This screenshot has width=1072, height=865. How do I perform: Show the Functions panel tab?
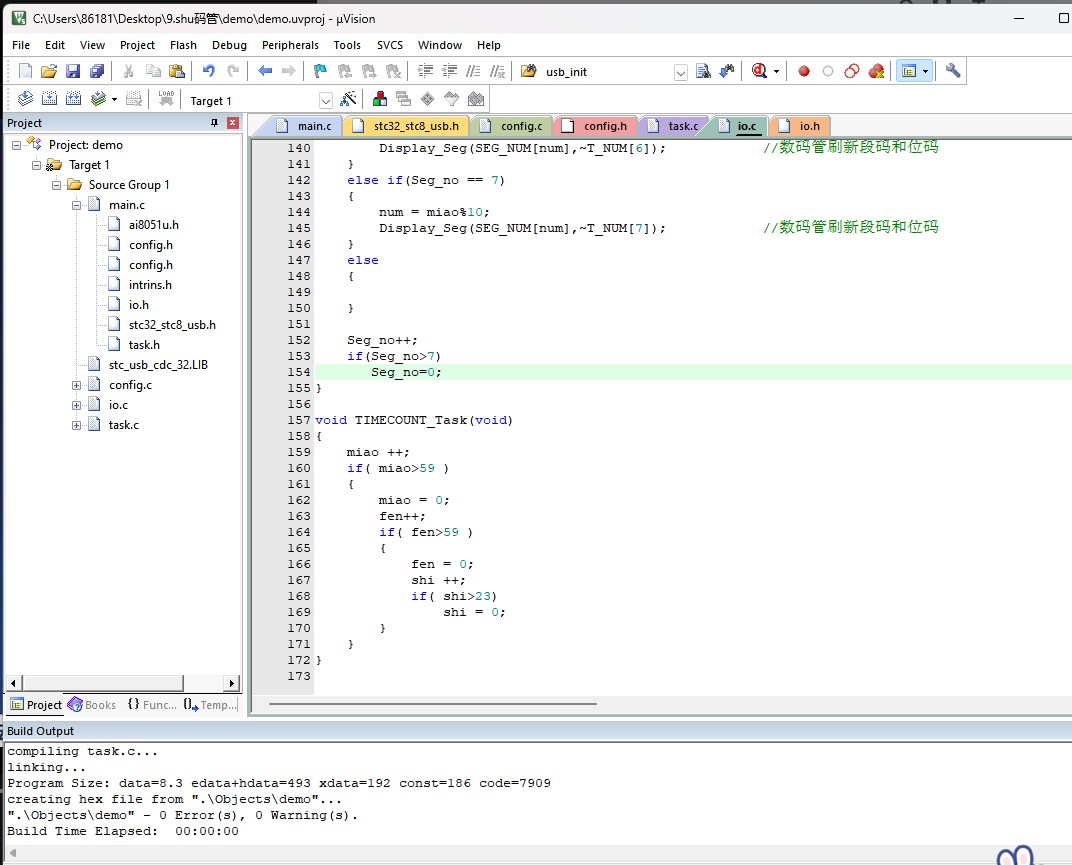point(152,704)
